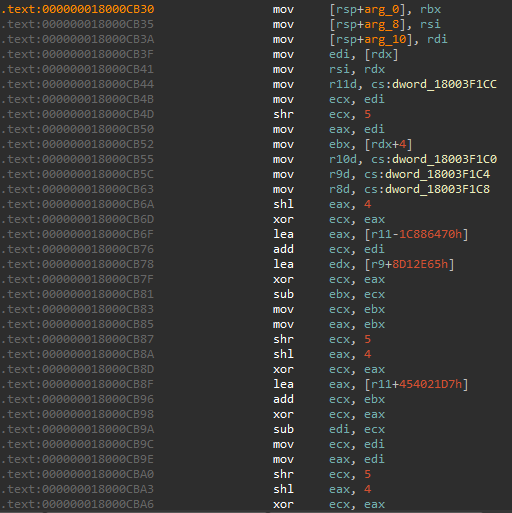Click address .text:000000018000CB5C

(x=77, y=174)
